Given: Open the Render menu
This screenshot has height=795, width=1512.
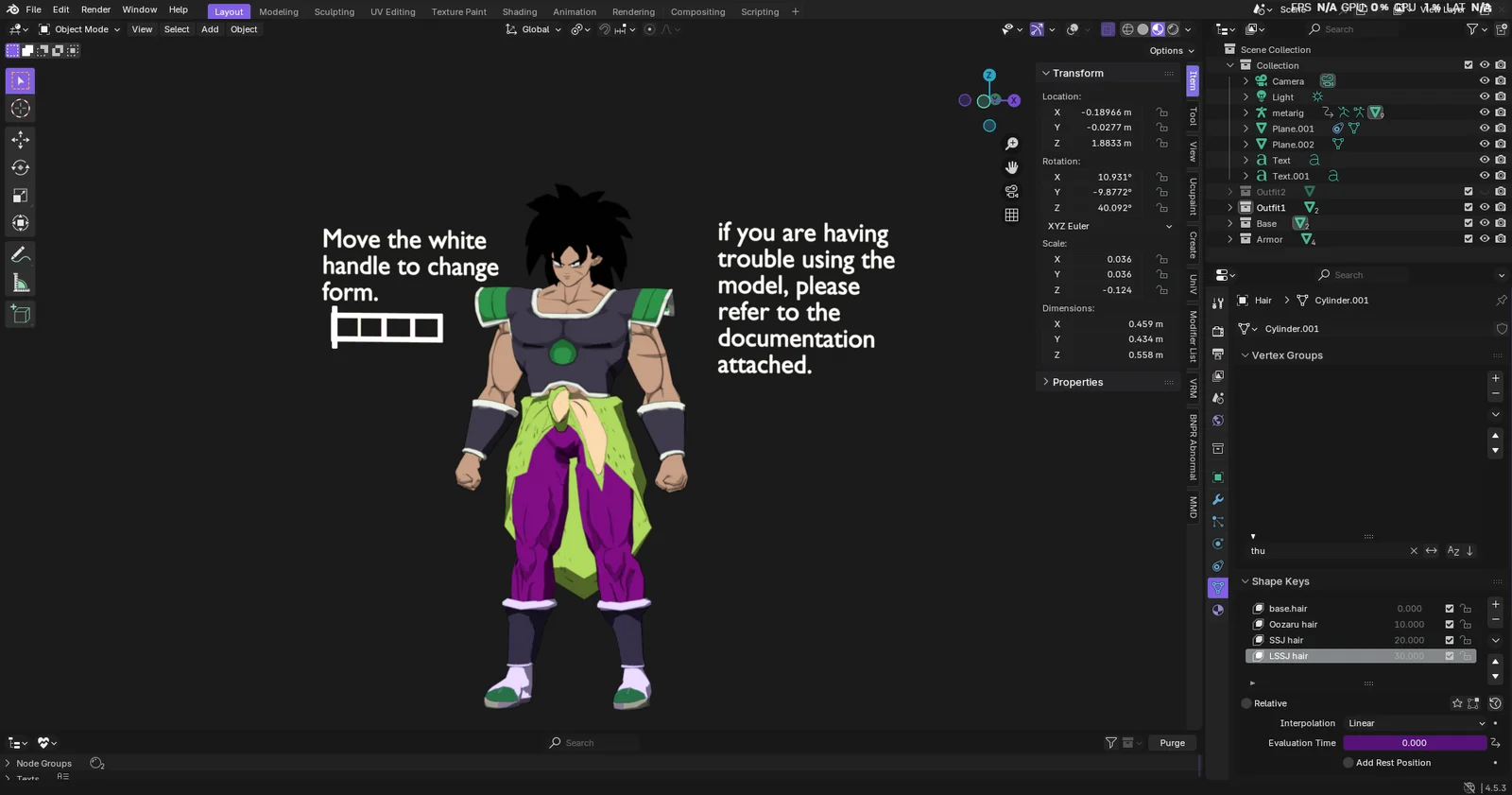Looking at the screenshot, I should pos(95,9).
